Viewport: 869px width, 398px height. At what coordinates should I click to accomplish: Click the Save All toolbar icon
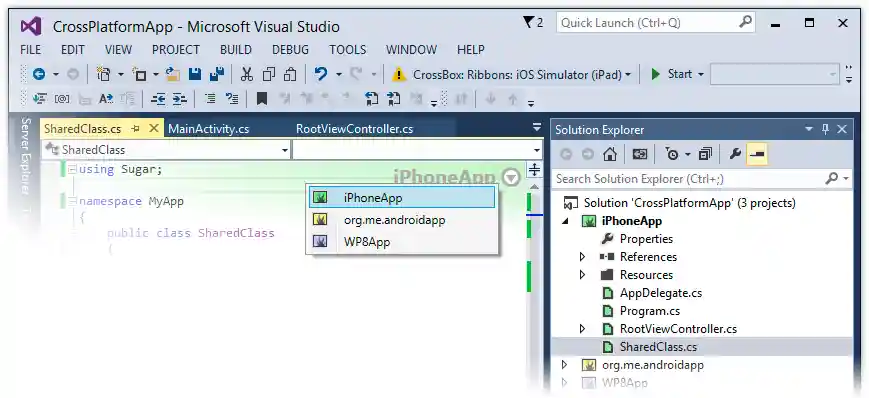click(x=216, y=74)
